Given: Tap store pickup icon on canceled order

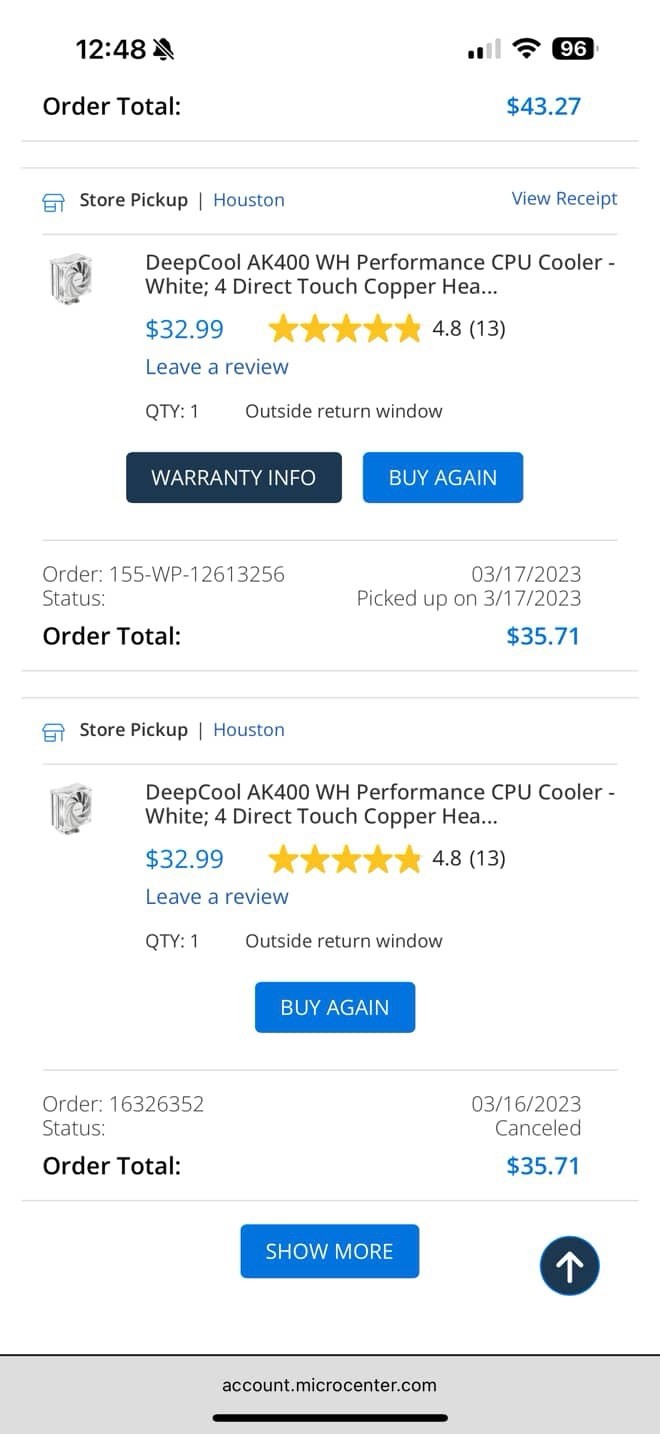Looking at the screenshot, I should [53, 732].
